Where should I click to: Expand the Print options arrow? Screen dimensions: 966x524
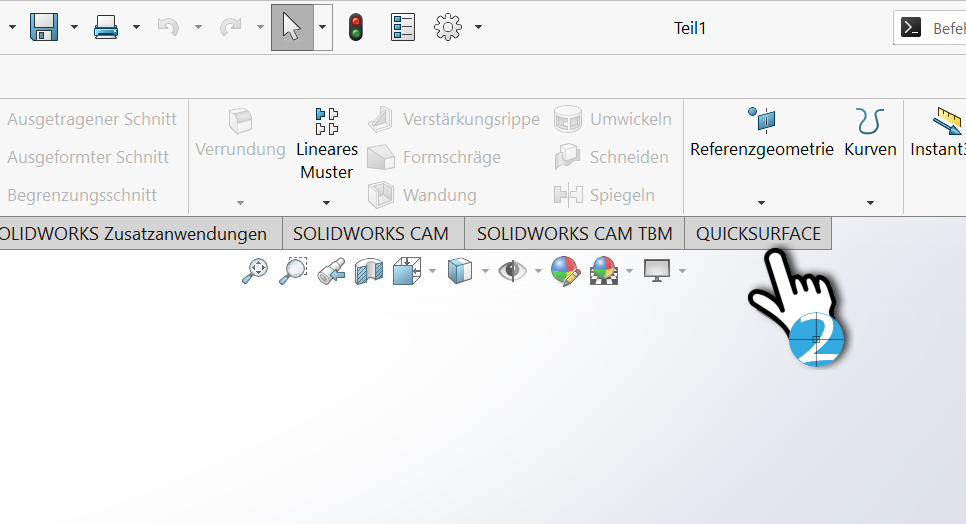point(136,27)
